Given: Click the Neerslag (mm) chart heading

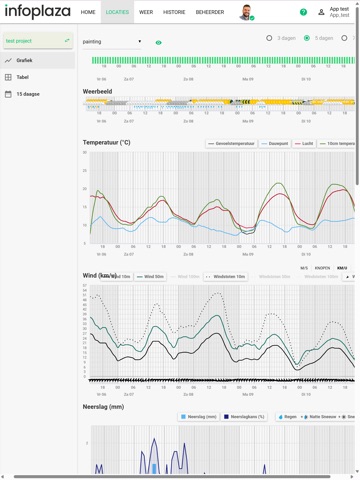Looking at the screenshot, I should click(x=103, y=407).
